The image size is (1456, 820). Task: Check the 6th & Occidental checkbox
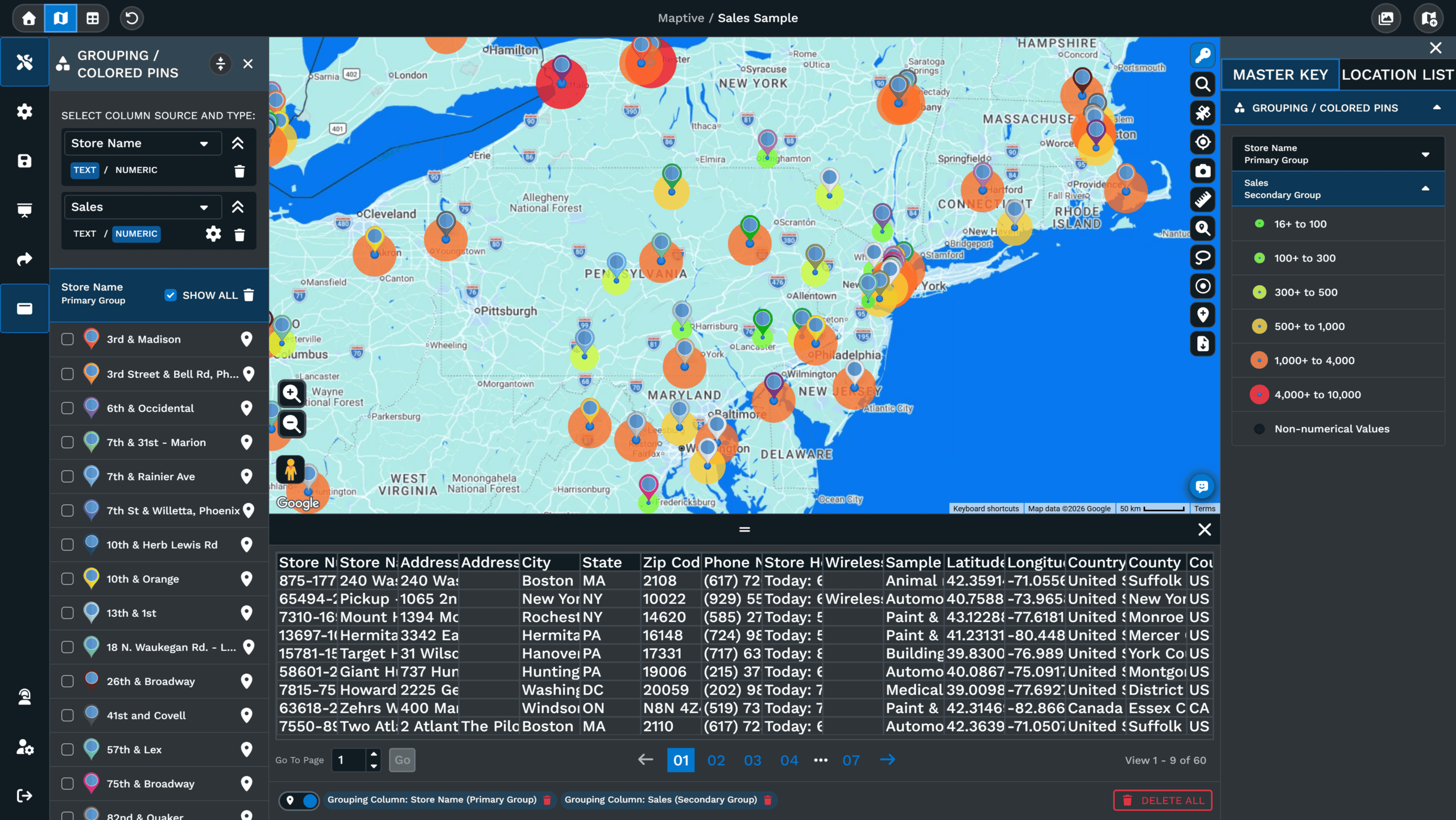click(x=68, y=408)
